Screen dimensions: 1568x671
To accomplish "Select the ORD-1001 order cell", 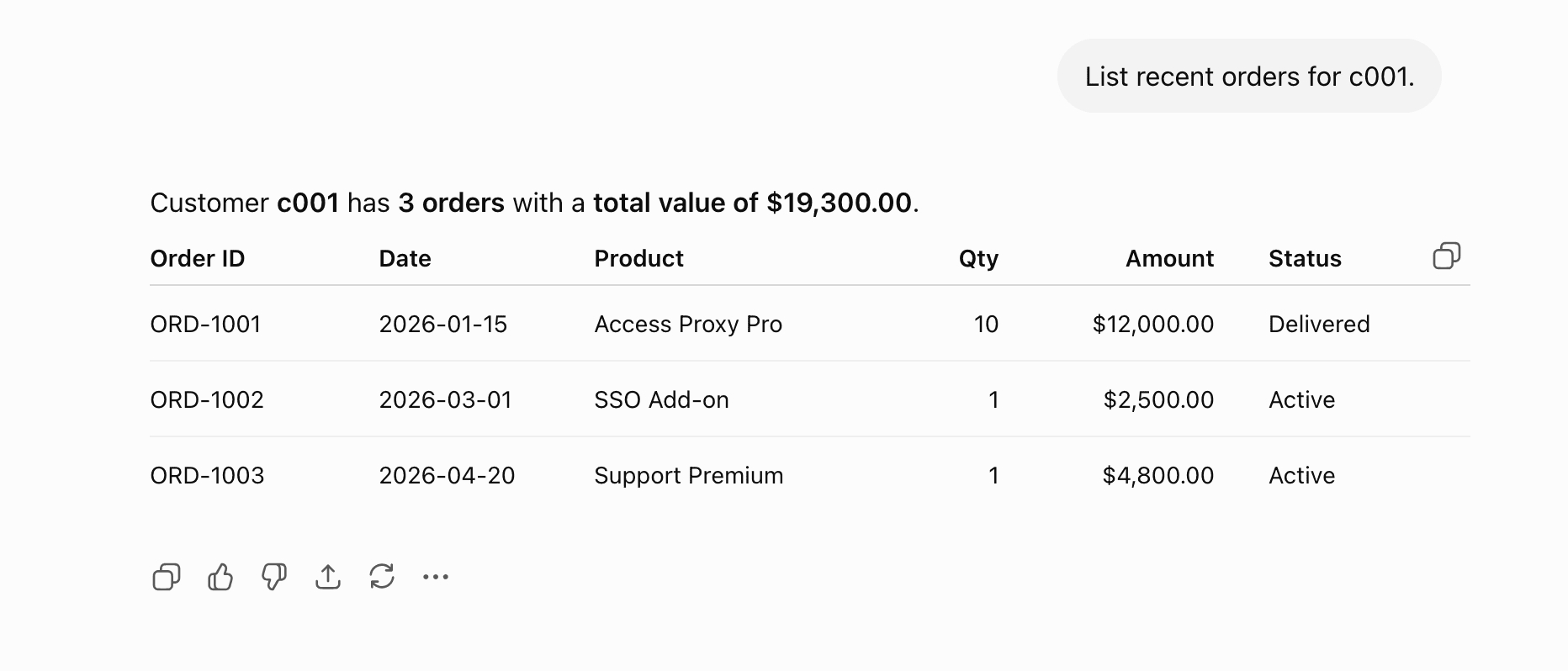I will (x=206, y=324).
